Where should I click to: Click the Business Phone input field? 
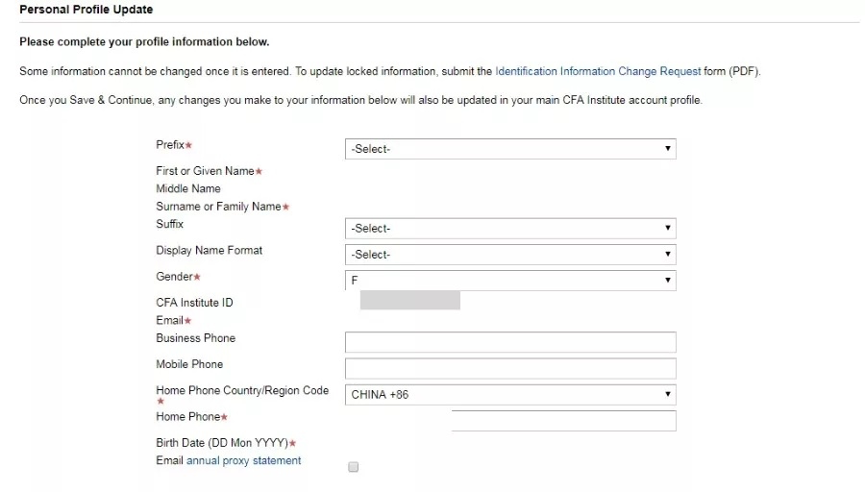click(510, 342)
